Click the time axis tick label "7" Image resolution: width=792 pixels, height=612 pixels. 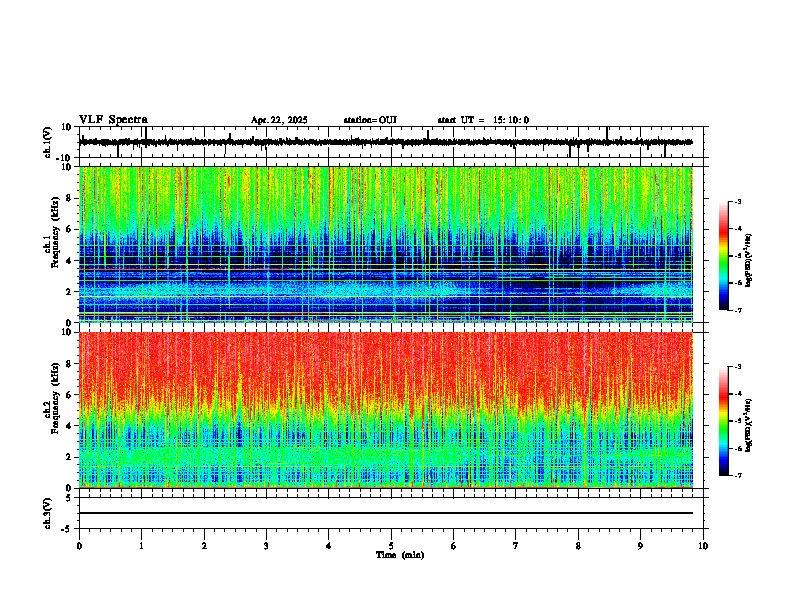[x=516, y=546]
